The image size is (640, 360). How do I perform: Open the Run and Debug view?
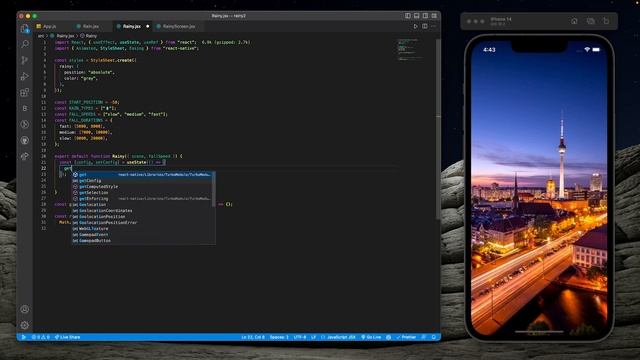pyautogui.click(x=25, y=76)
